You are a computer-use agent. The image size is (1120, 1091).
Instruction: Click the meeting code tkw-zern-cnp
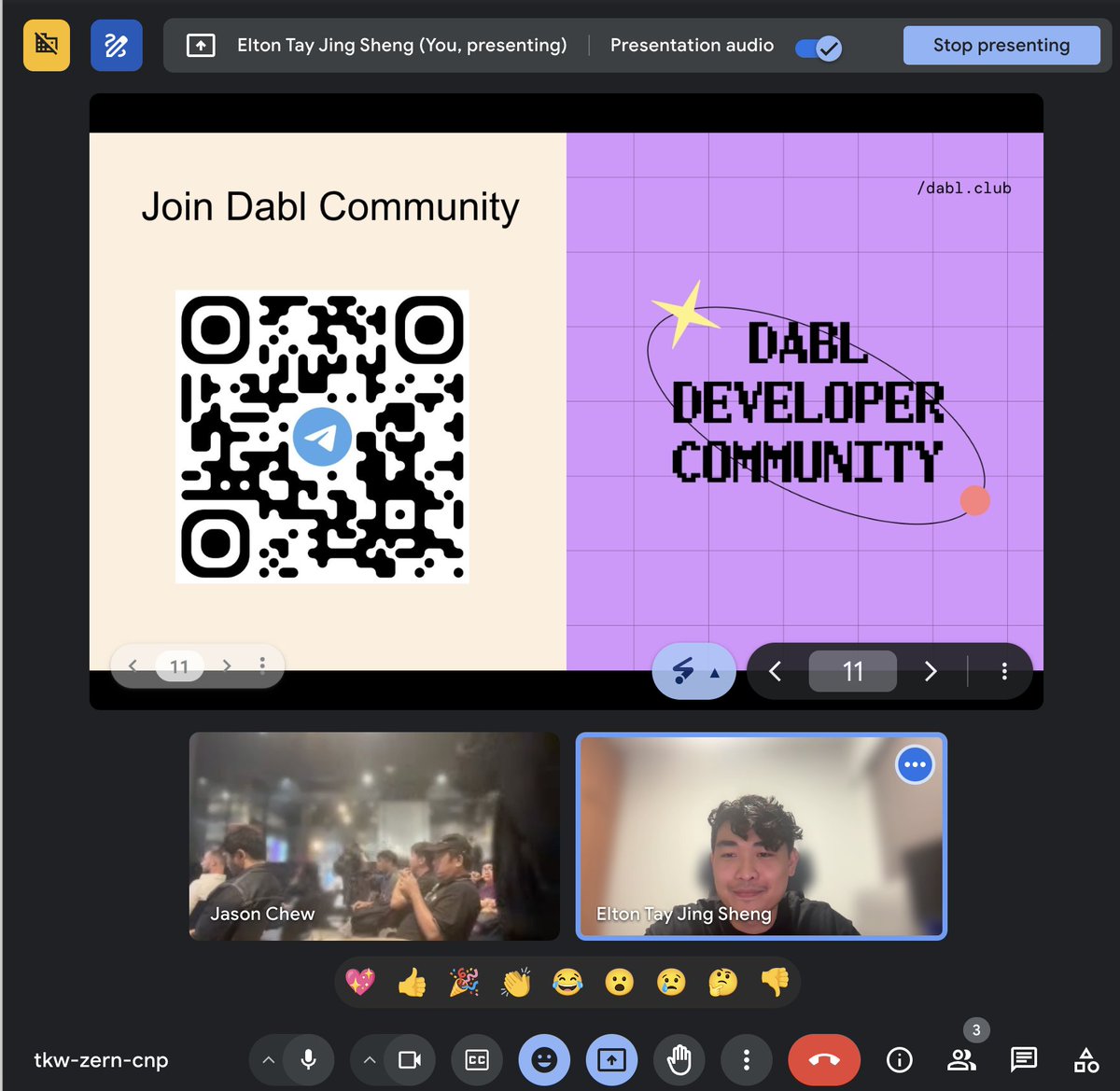[x=101, y=1060]
